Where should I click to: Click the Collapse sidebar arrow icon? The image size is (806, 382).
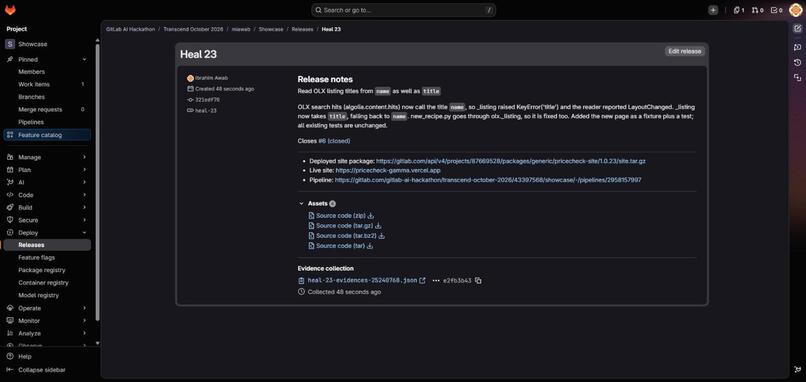tap(10, 370)
